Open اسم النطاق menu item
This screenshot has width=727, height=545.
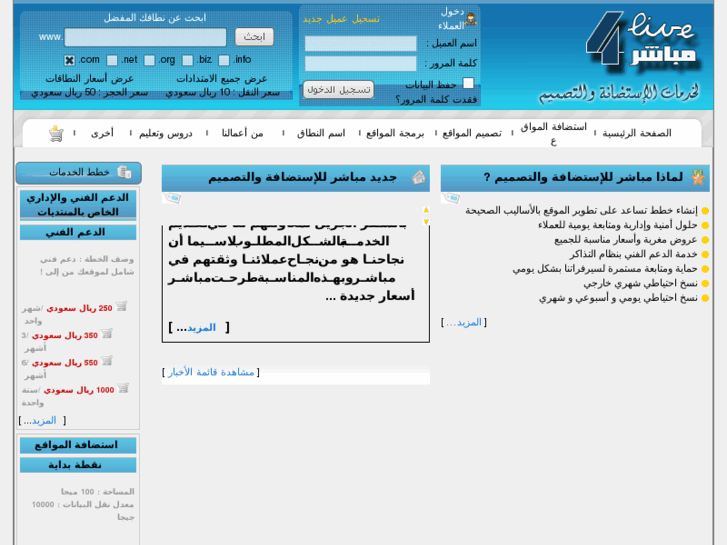click(321, 134)
